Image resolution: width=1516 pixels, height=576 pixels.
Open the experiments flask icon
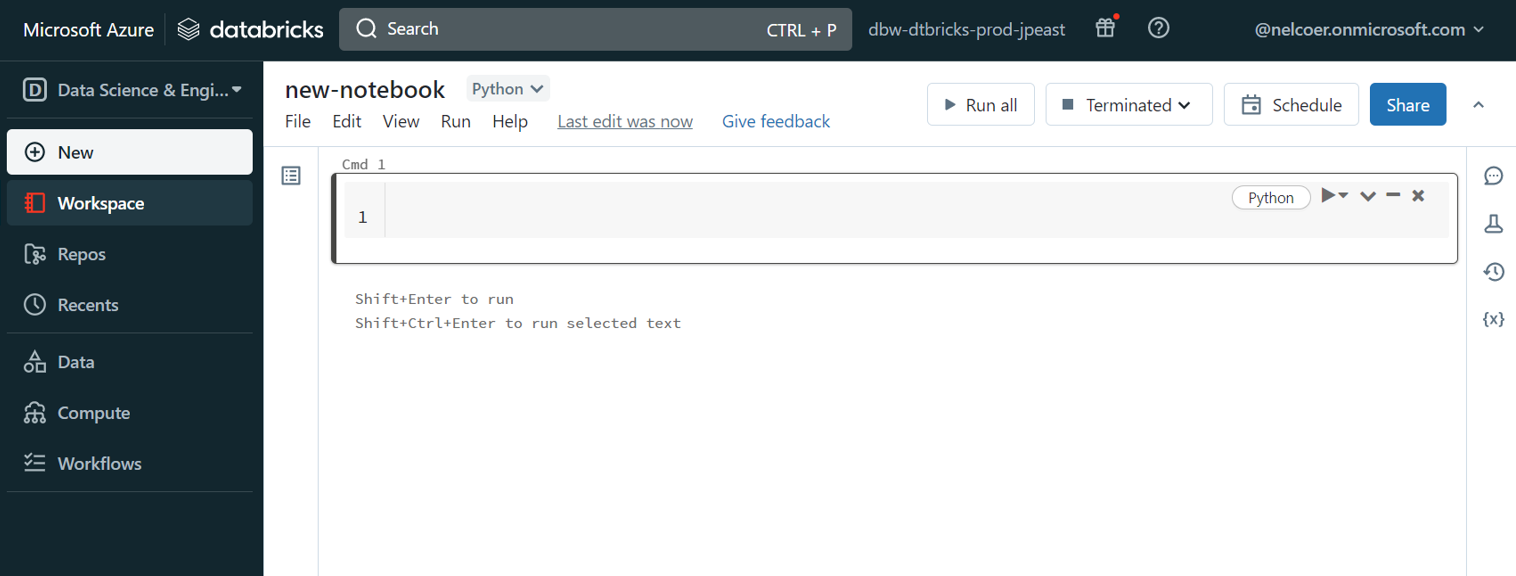pyautogui.click(x=1493, y=224)
